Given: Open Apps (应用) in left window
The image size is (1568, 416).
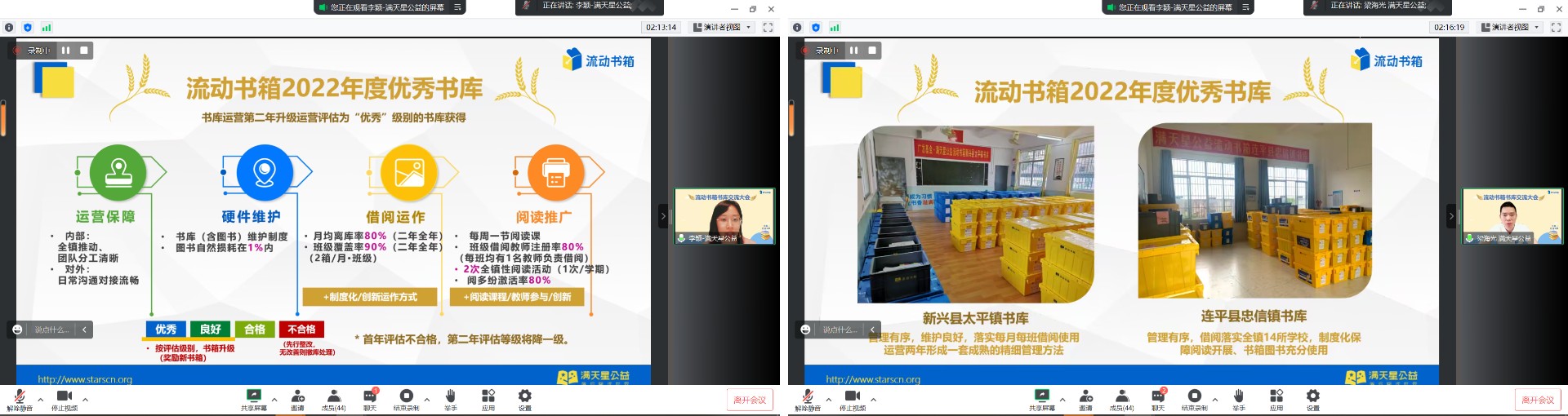Looking at the screenshot, I should [x=488, y=400].
